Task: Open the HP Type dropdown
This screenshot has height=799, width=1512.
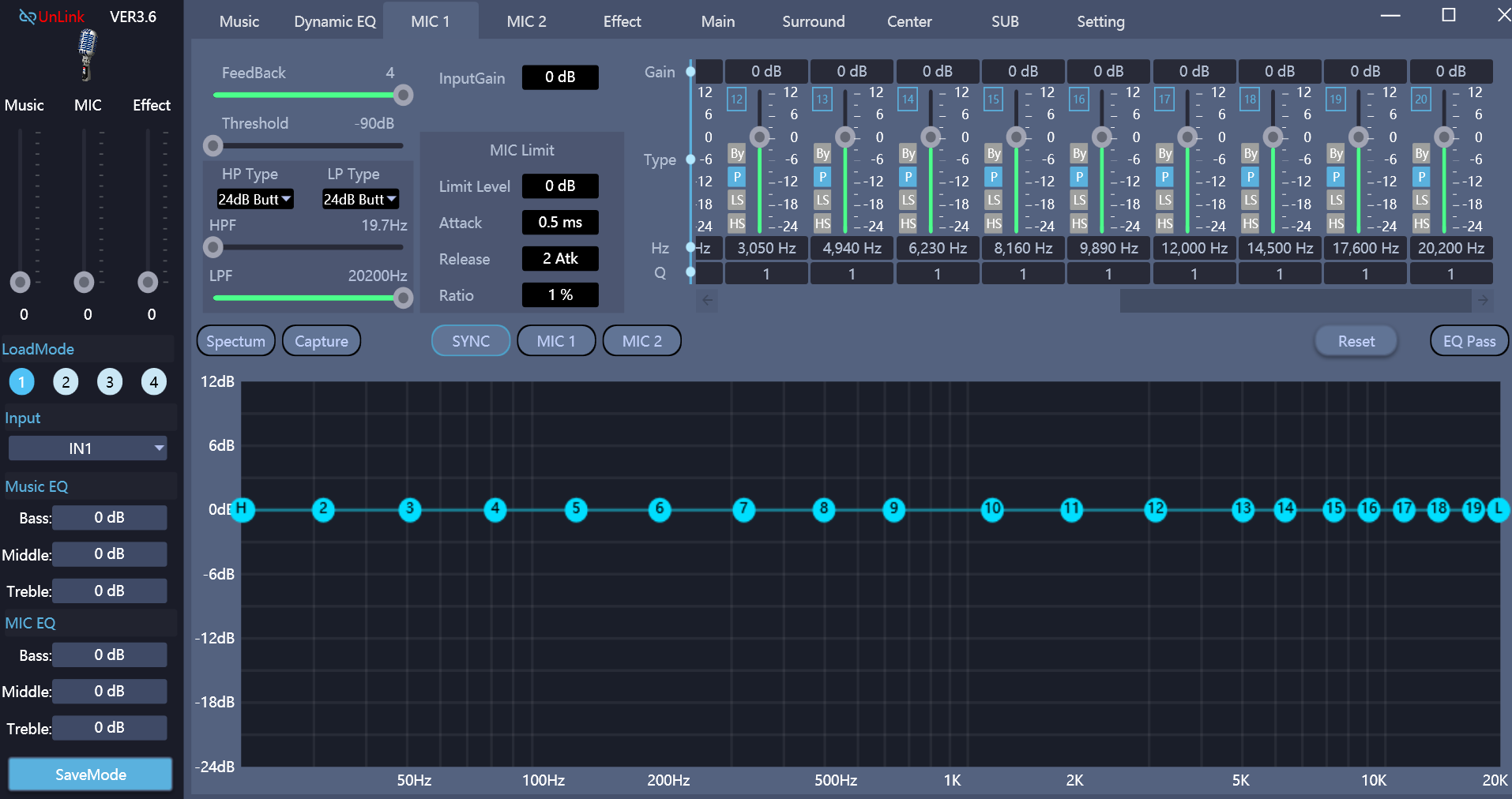Action: (x=254, y=200)
